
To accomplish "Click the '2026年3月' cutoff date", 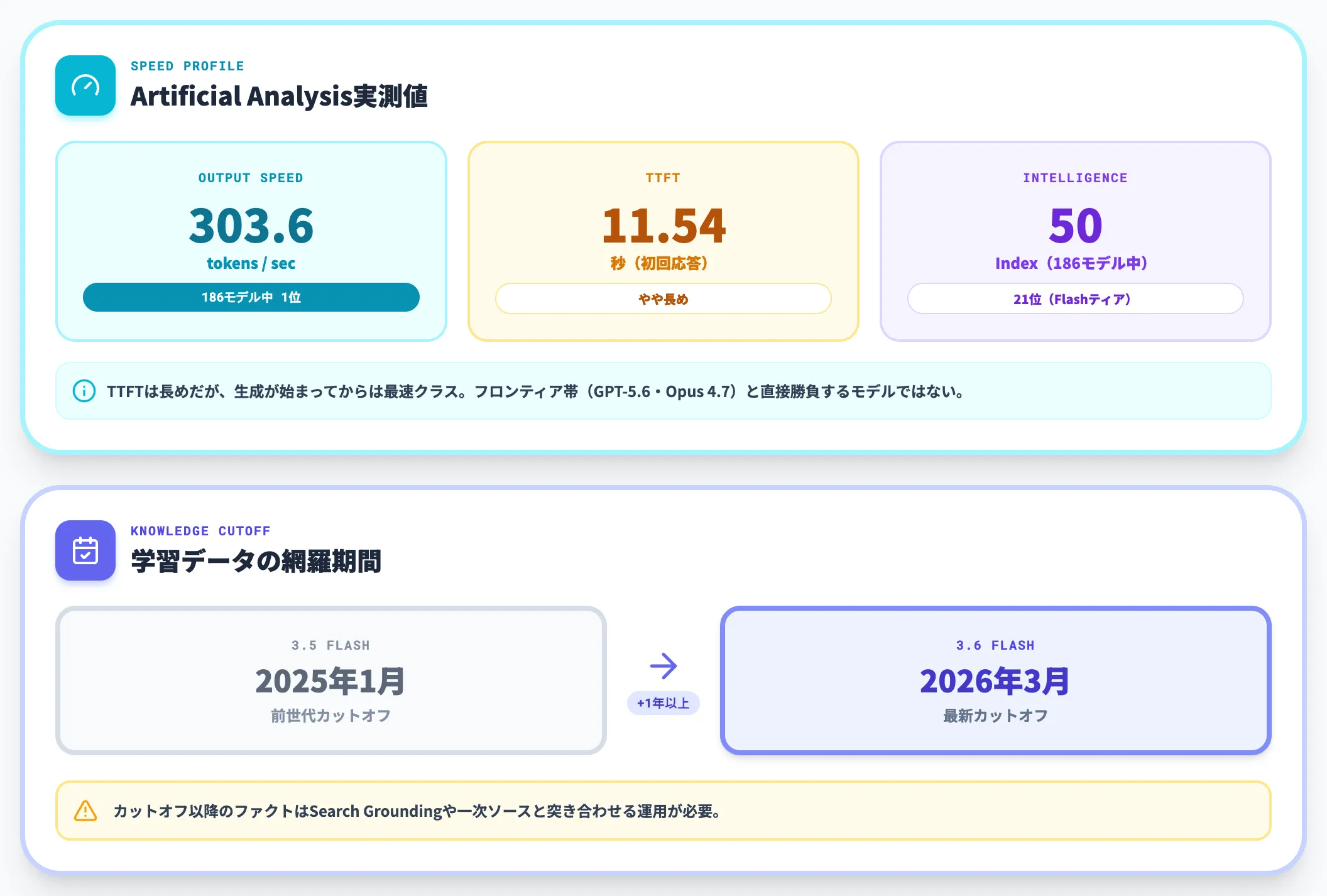I will pos(996,681).
